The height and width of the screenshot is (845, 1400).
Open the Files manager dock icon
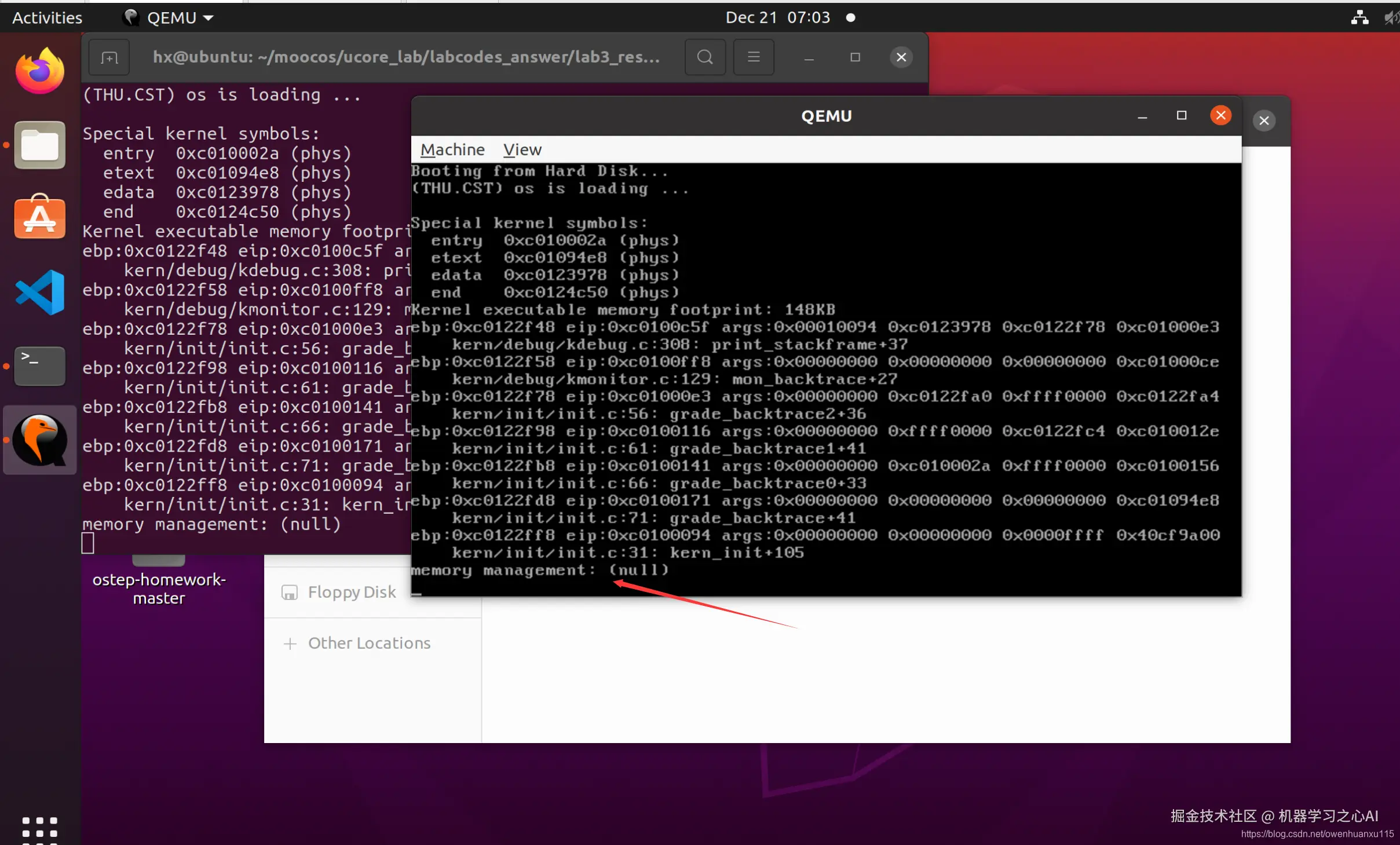click(39, 145)
